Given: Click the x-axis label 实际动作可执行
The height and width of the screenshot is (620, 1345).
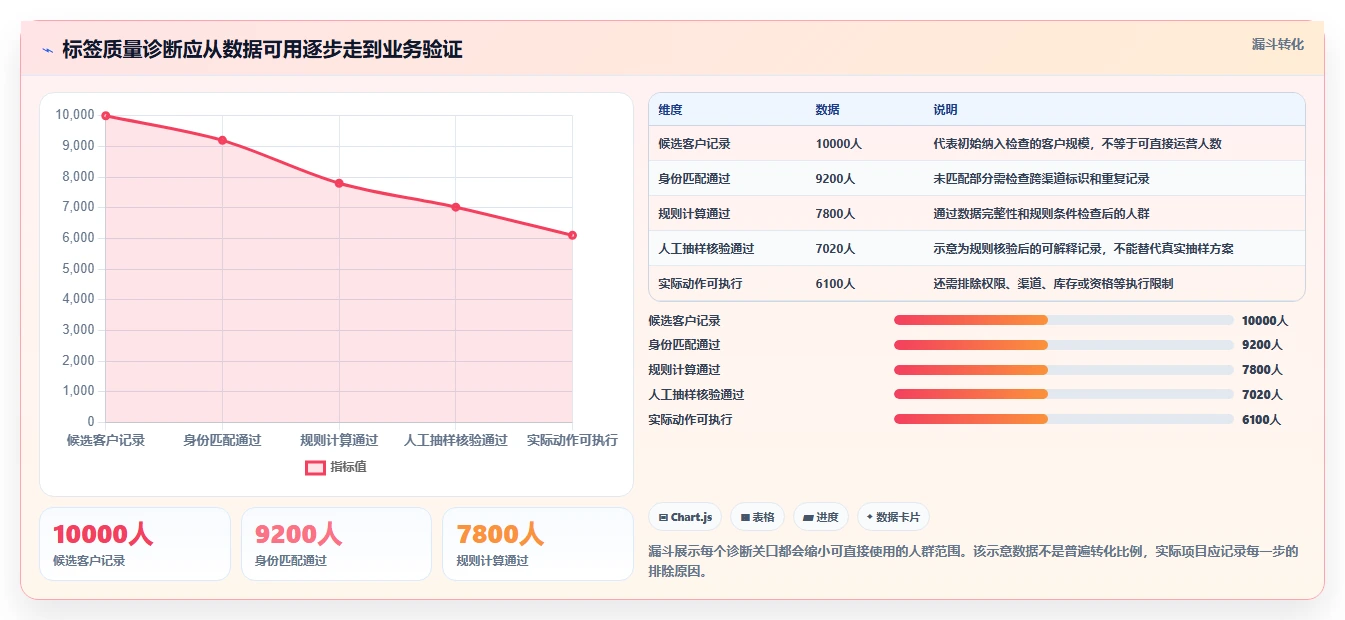Looking at the screenshot, I should tap(572, 440).
